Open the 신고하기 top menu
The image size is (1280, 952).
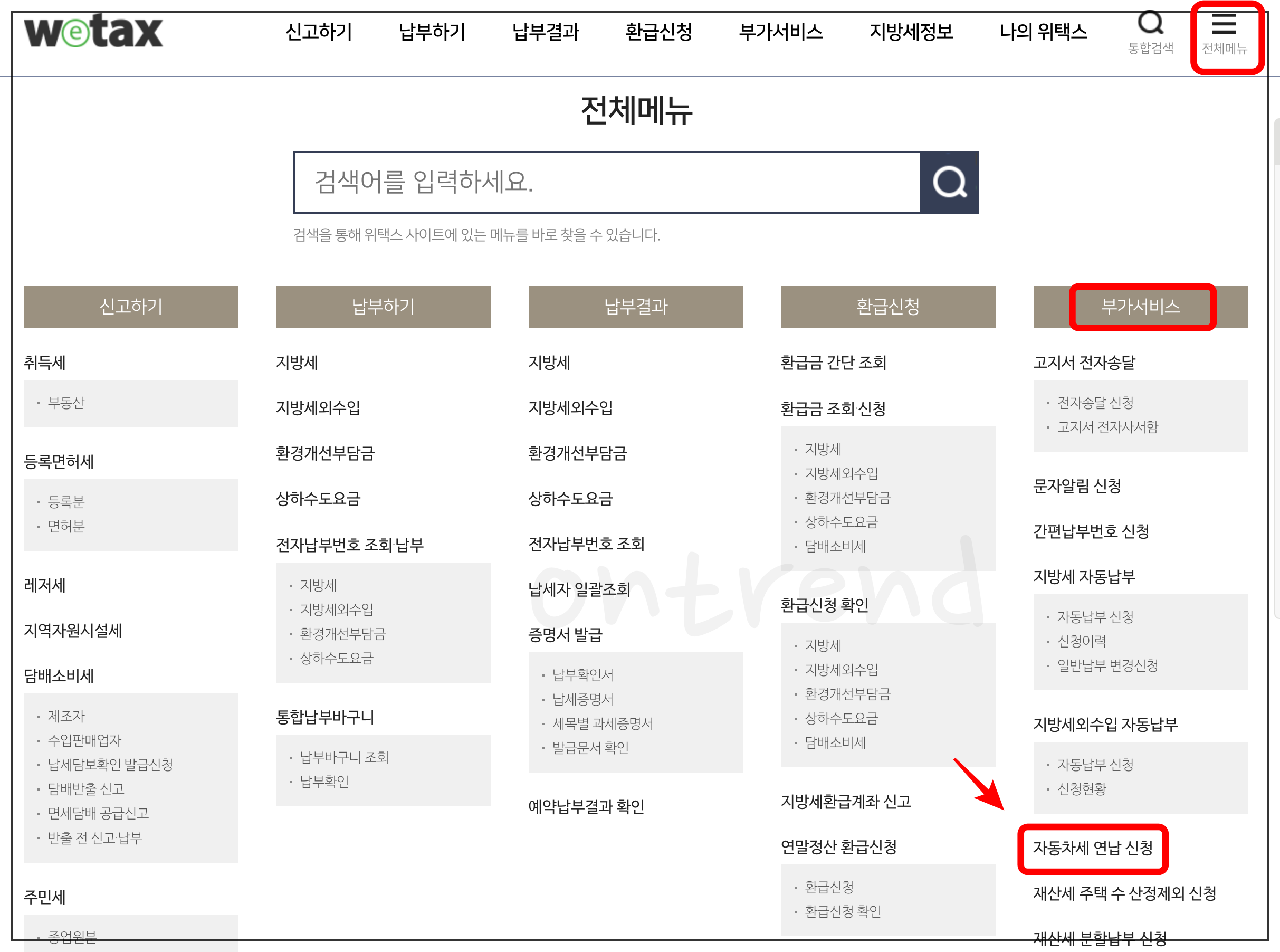point(319,32)
